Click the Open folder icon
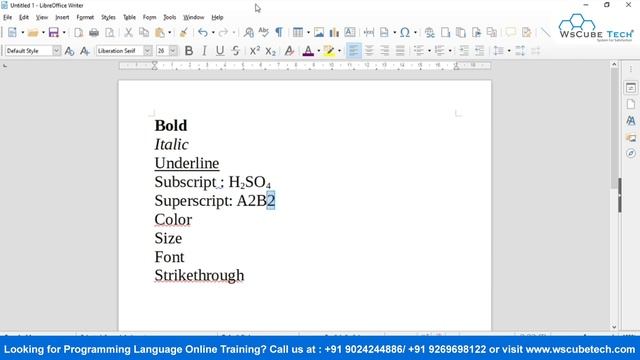This screenshot has width=640, height=360. click(33, 33)
